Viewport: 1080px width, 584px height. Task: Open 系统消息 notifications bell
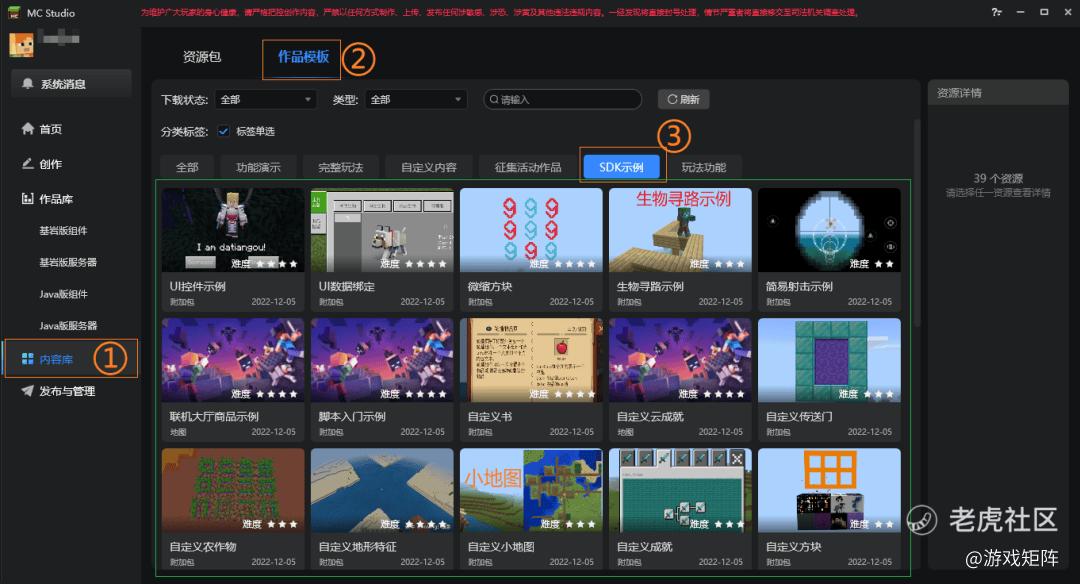28,83
